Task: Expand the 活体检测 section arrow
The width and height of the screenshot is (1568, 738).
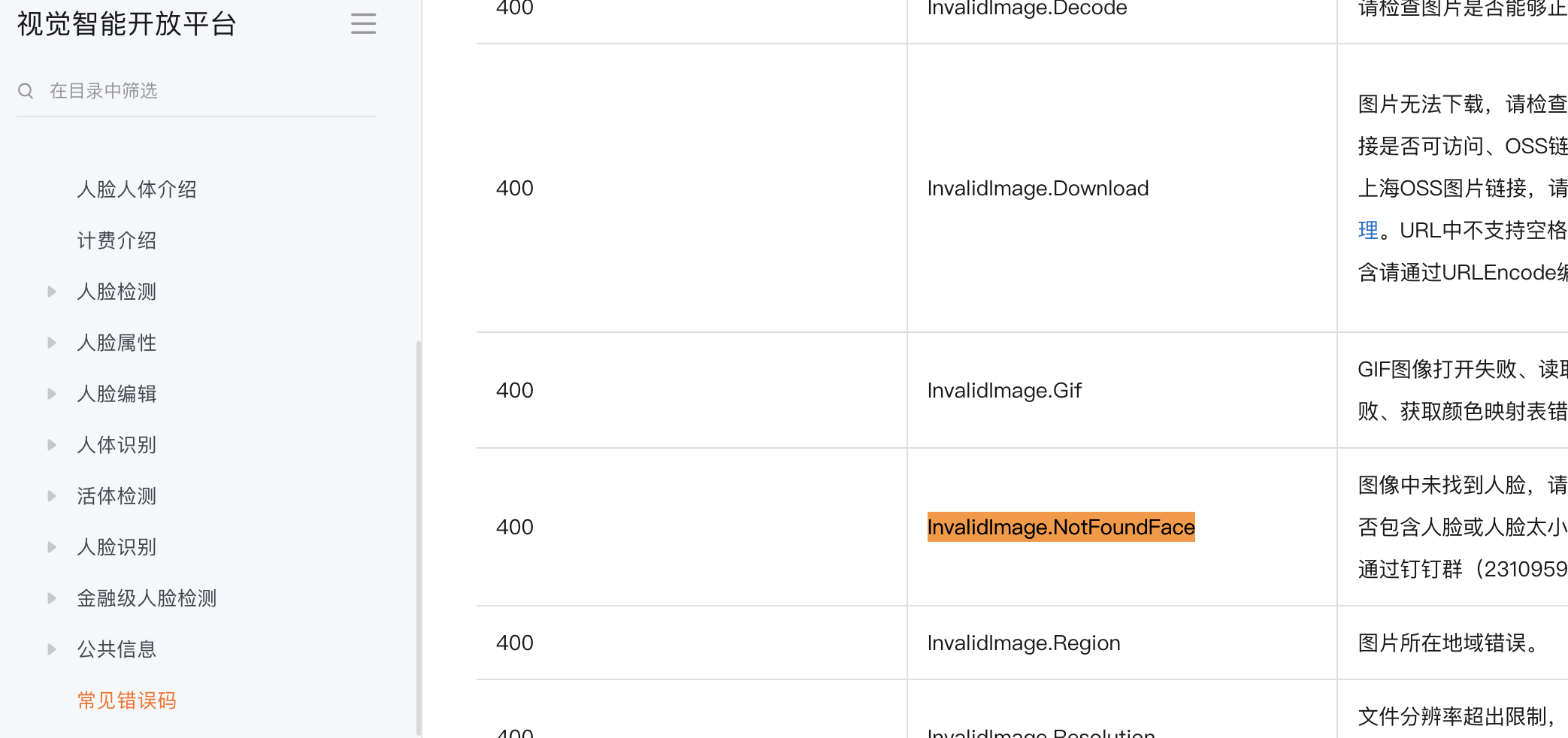Action: click(x=52, y=496)
